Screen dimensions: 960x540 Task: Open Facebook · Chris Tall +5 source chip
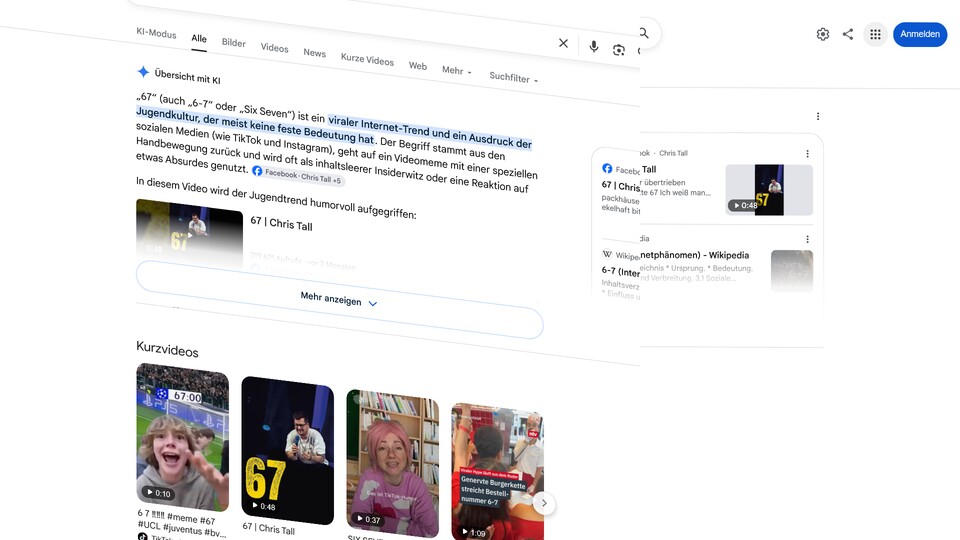[x=298, y=176]
